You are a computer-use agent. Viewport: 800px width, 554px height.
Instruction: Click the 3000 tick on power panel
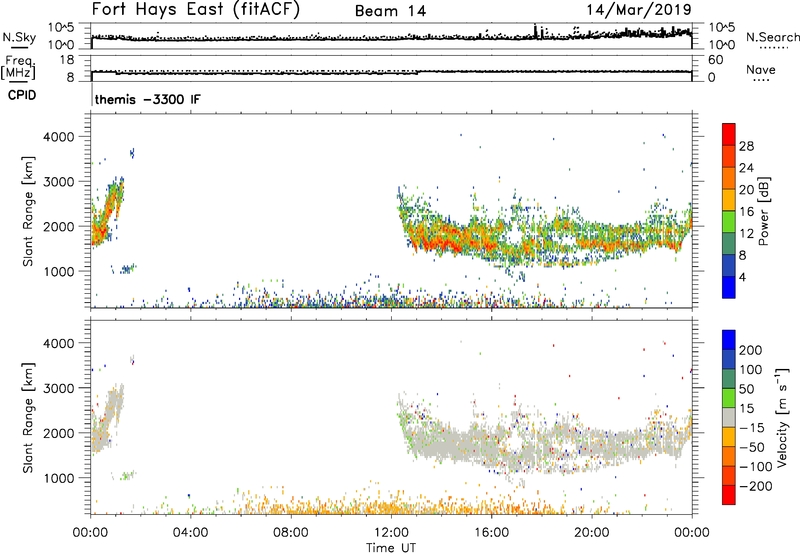[x=58, y=182]
